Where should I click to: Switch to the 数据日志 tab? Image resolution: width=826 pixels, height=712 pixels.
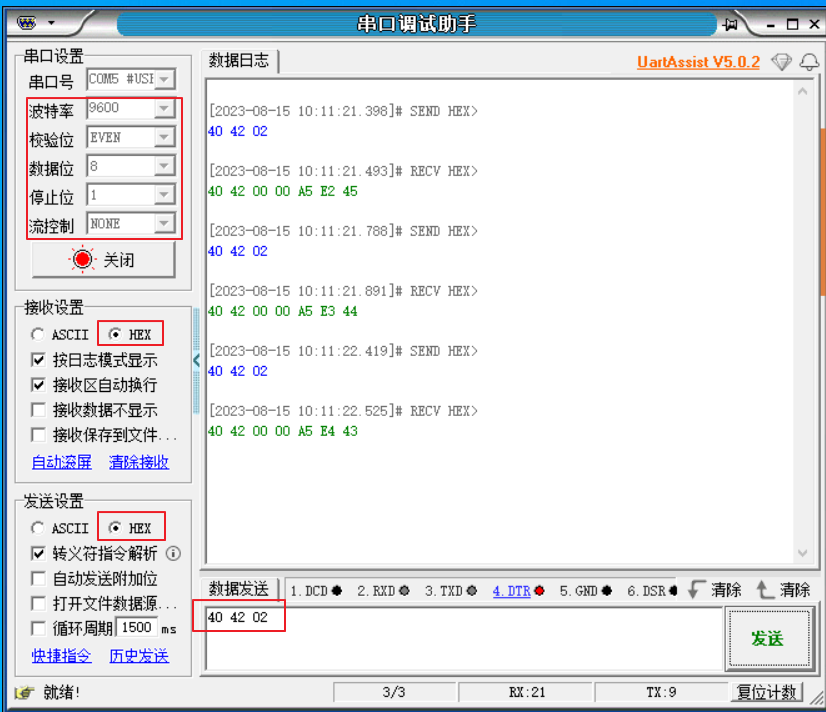[x=239, y=60]
